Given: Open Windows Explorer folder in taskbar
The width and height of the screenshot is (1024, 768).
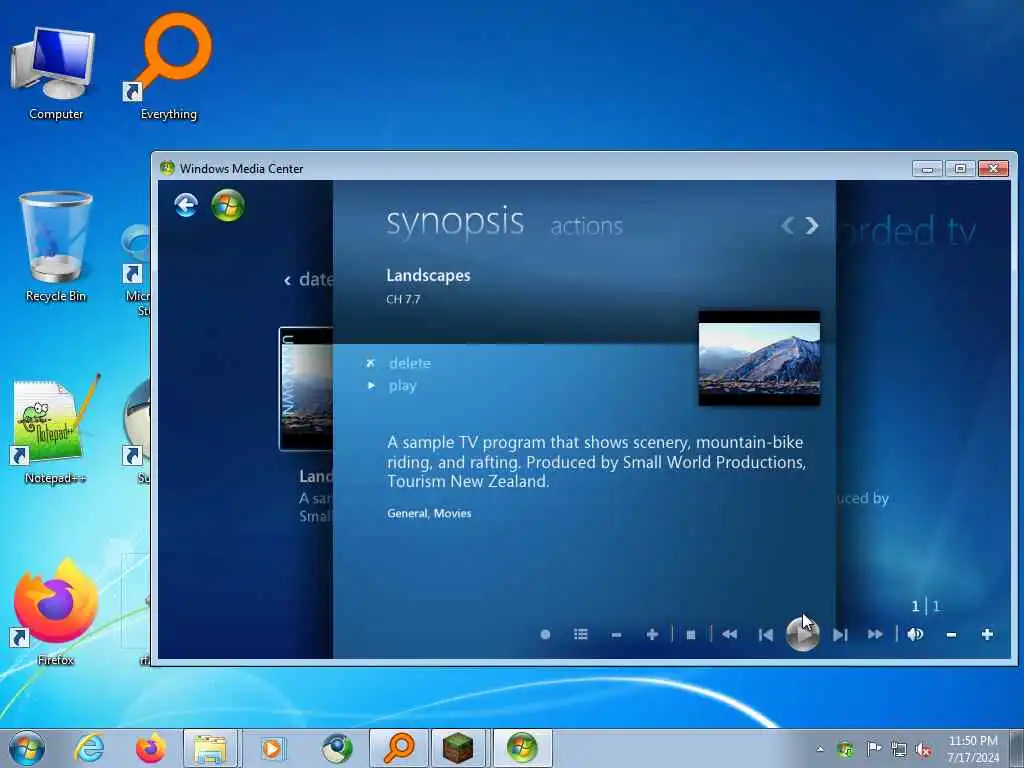Looking at the screenshot, I should point(210,748).
